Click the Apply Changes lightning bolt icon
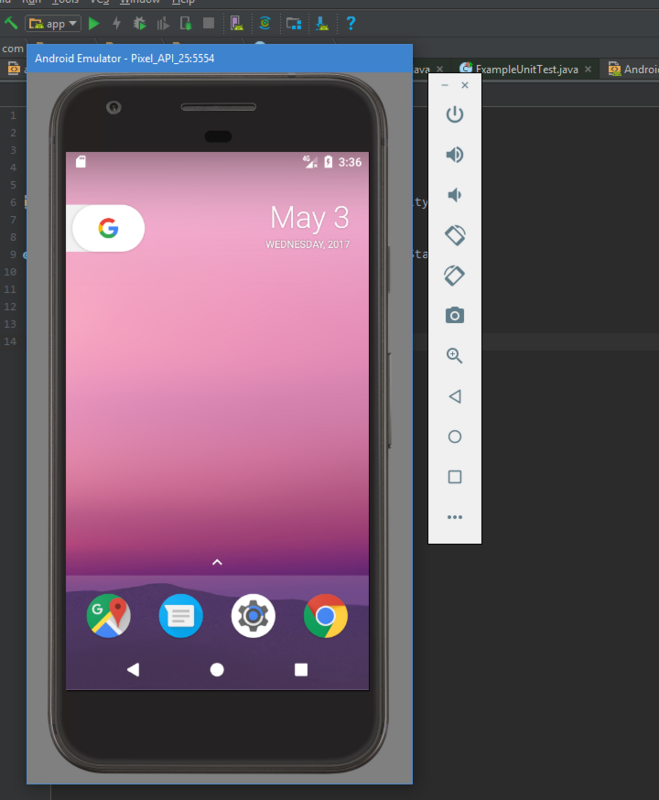Viewport: 659px width, 800px height. point(117,23)
